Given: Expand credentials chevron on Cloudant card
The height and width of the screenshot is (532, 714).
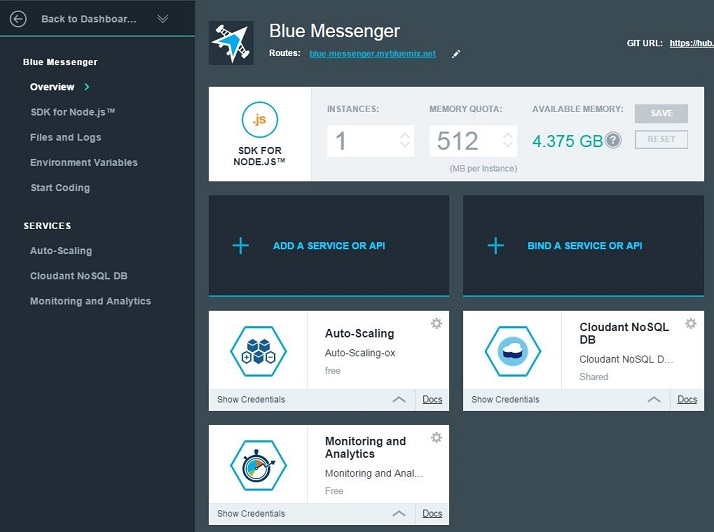Looking at the screenshot, I should tap(654, 399).
